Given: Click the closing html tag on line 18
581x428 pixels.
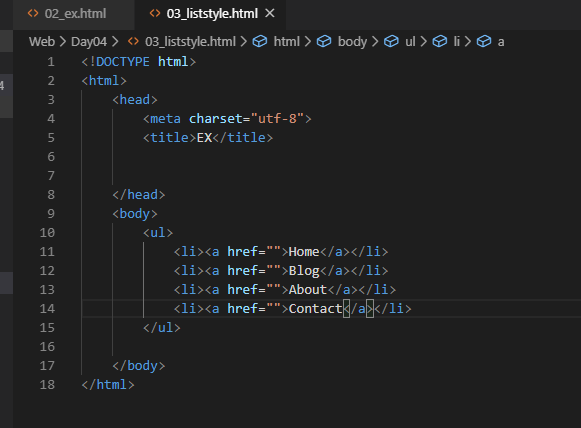Looking at the screenshot, I should coord(108,385).
